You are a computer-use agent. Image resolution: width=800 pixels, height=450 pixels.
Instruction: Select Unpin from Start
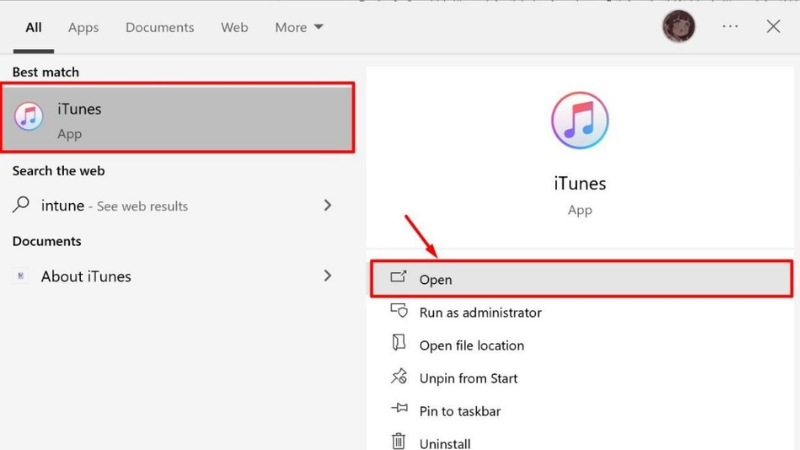click(x=468, y=379)
